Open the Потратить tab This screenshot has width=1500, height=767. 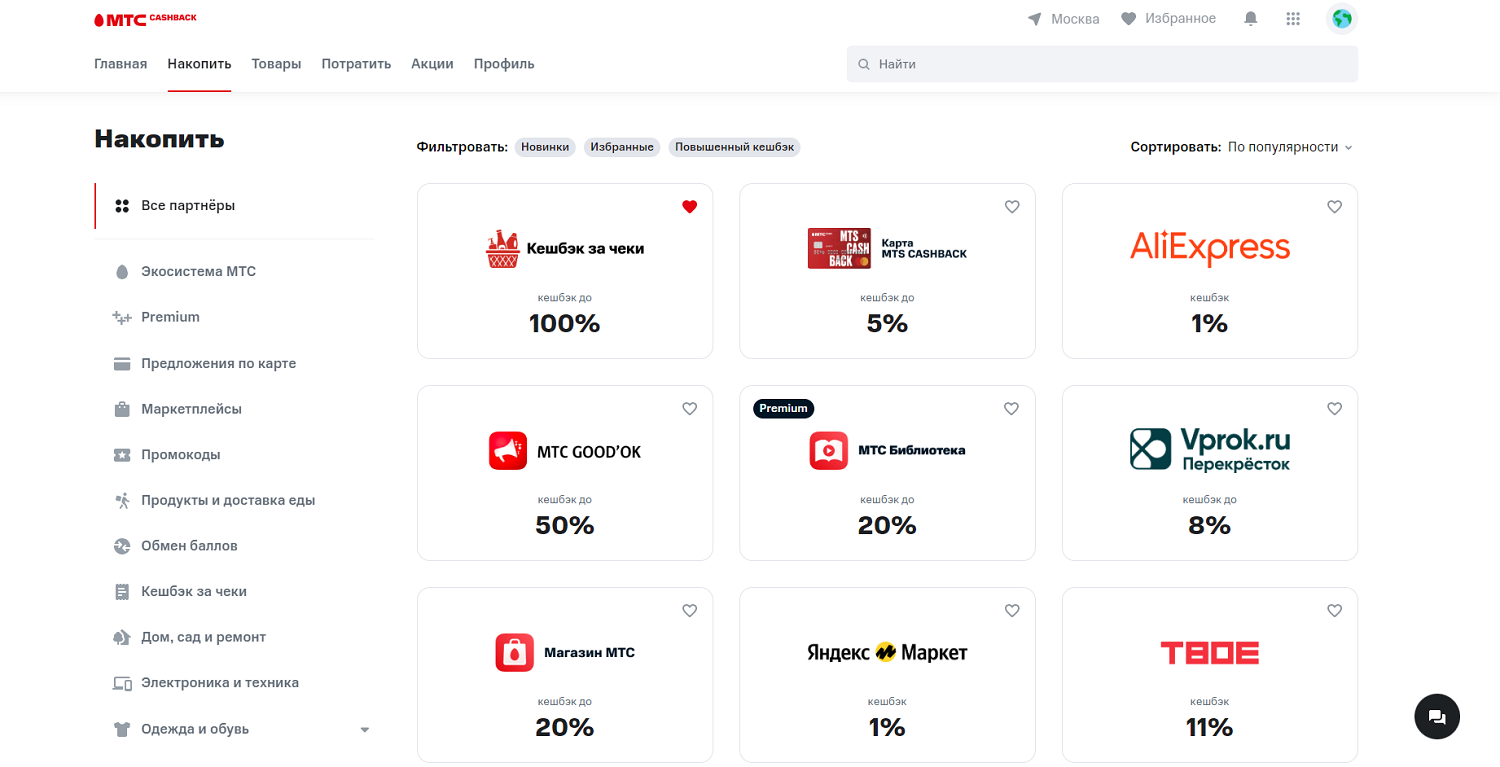click(356, 64)
